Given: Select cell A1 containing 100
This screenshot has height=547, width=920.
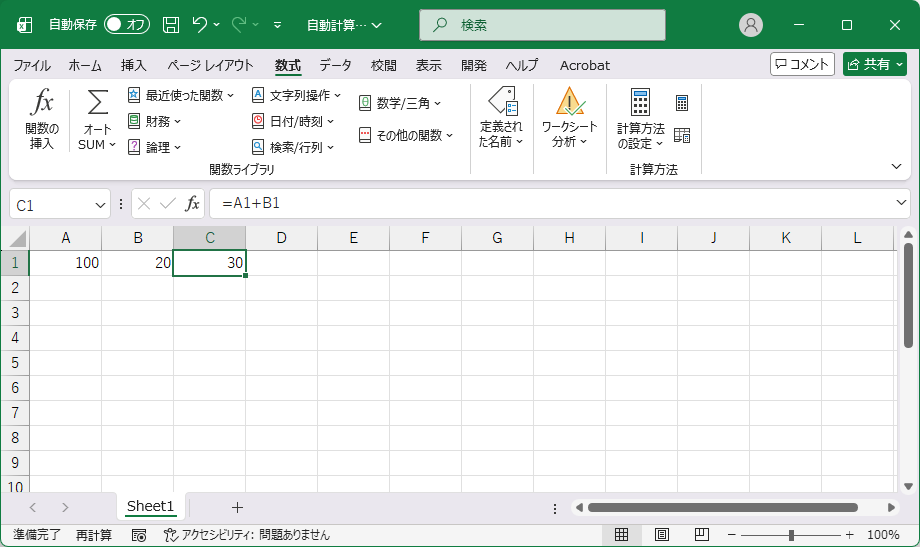Looking at the screenshot, I should pos(65,263).
